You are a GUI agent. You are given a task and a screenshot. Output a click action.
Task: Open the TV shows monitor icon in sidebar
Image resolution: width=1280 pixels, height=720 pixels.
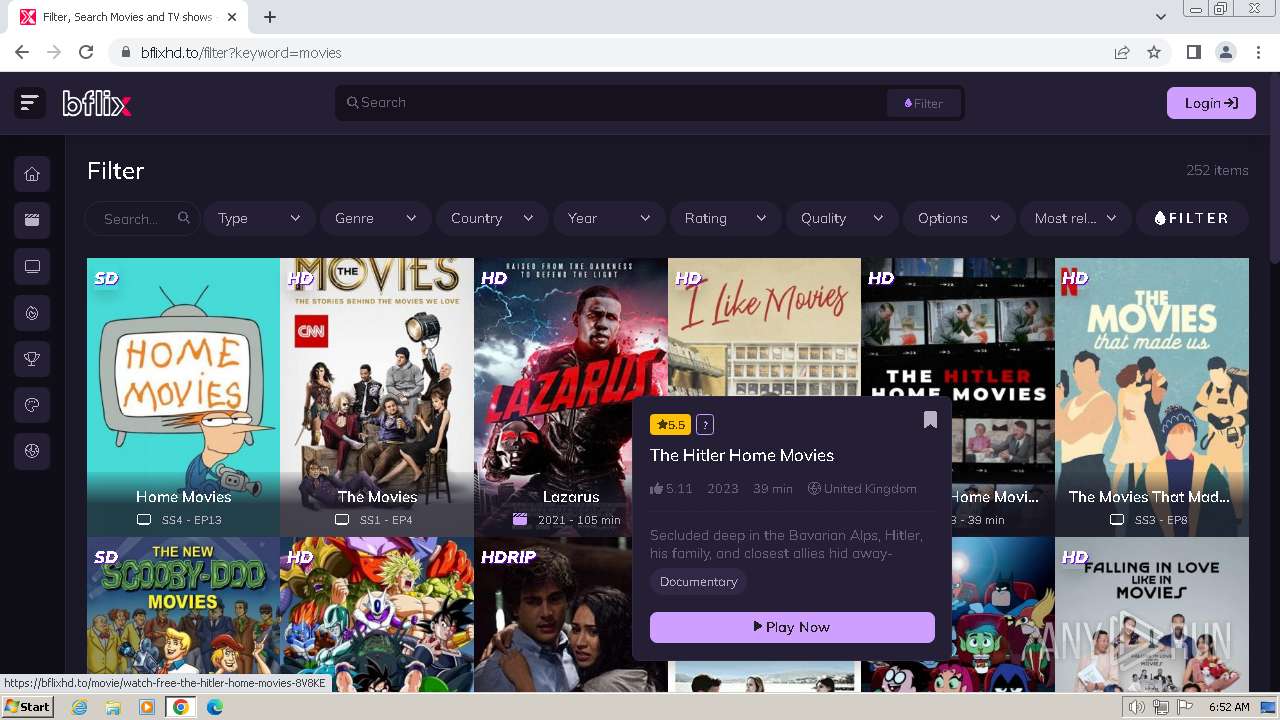[32, 266]
